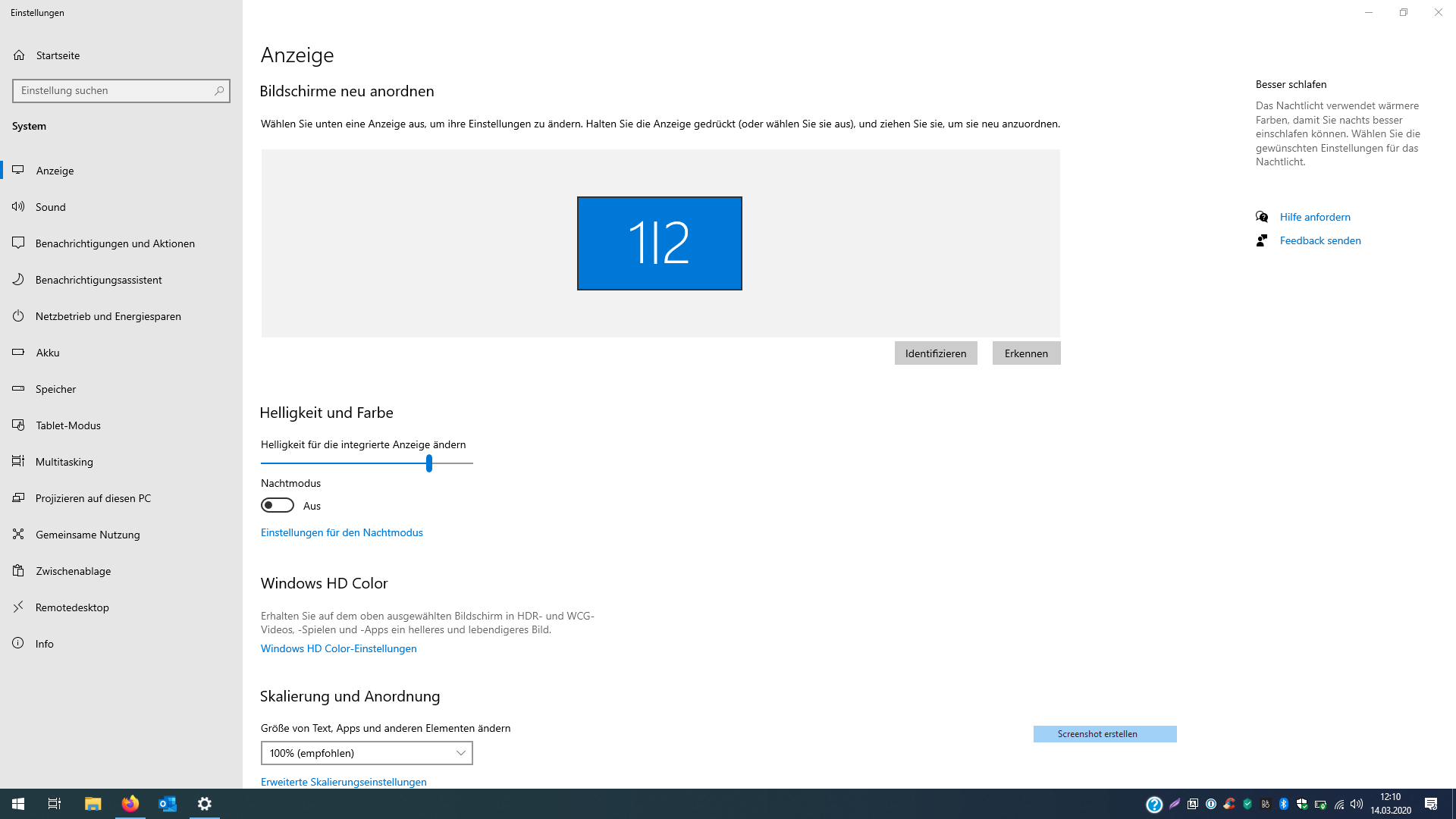Open Firefox from the taskbar
Viewport: 1456px width, 819px height.
tap(130, 804)
